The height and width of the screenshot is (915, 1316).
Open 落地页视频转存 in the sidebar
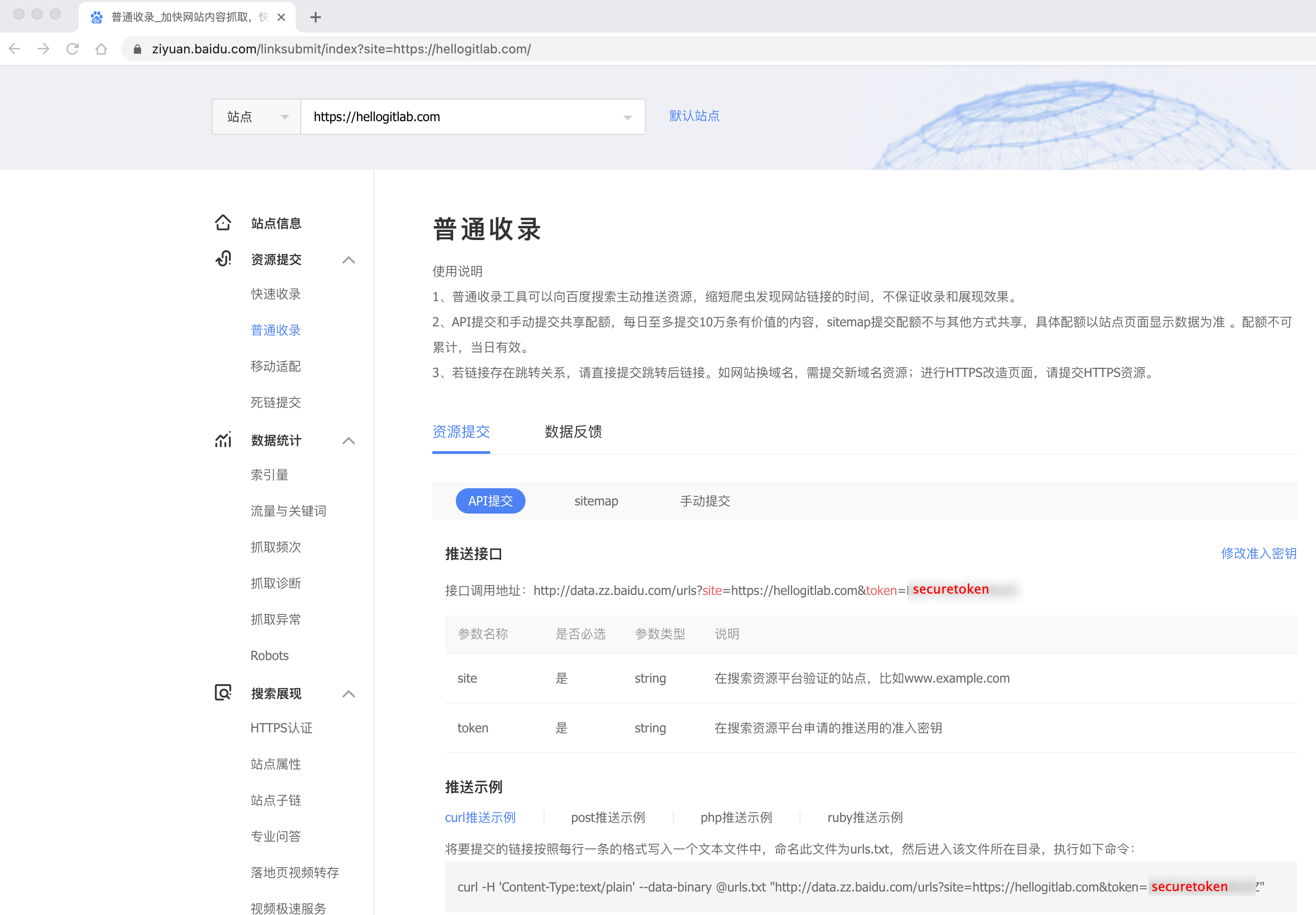coord(294,872)
